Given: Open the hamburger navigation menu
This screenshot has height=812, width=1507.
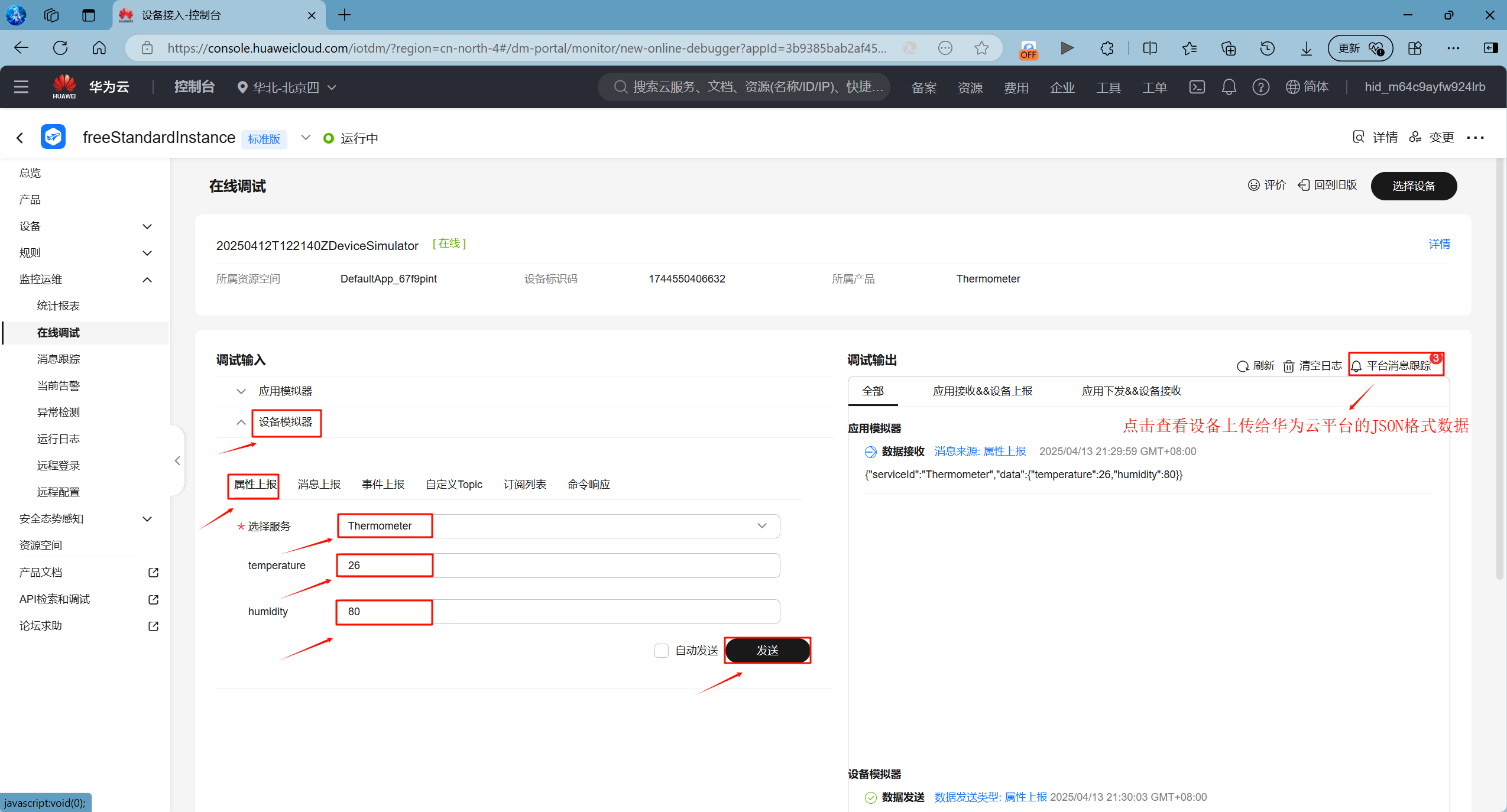Looking at the screenshot, I should pyautogui.click(x=21, y=87).
